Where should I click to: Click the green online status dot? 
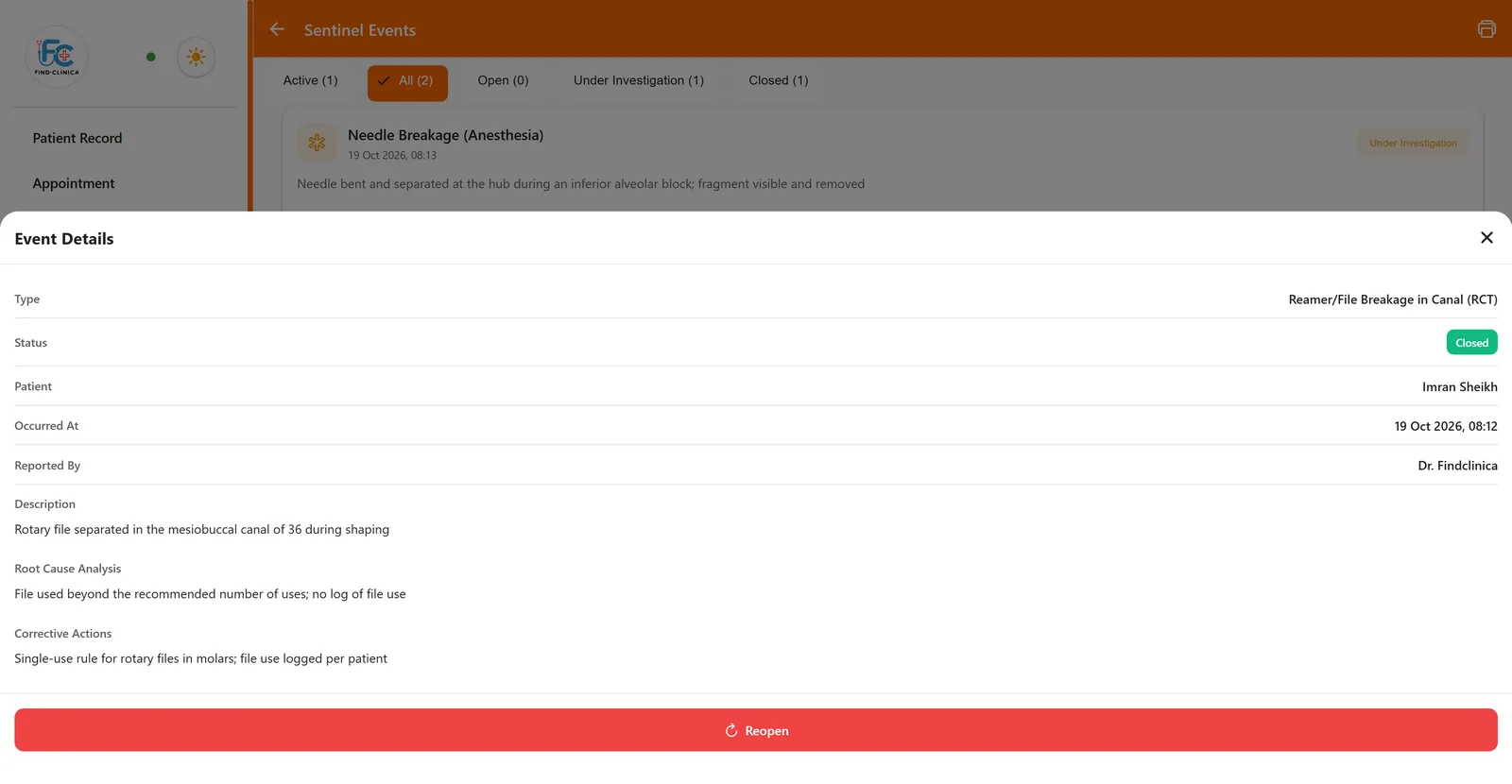pos(151,57)
